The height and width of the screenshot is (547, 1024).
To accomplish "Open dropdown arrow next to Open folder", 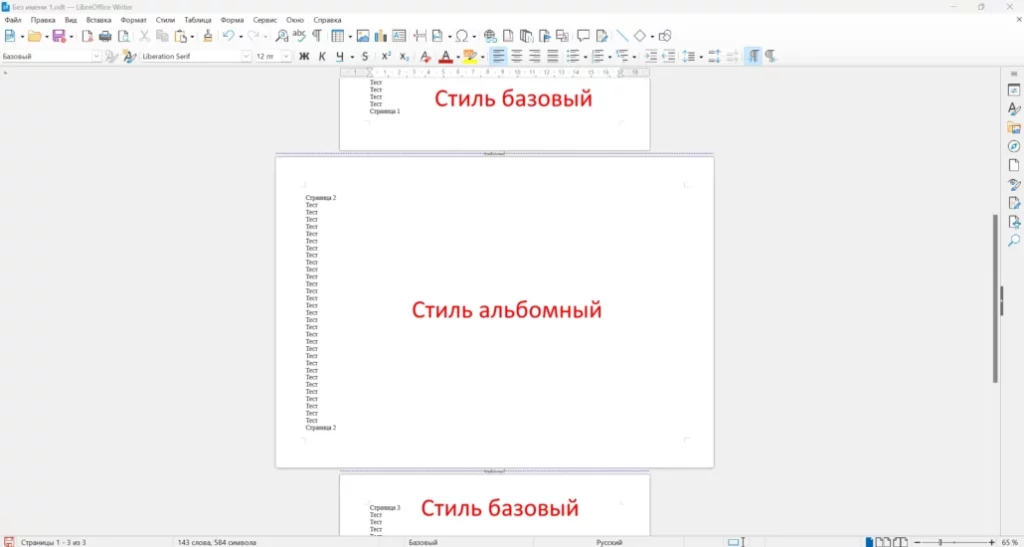I will [46, 37].
